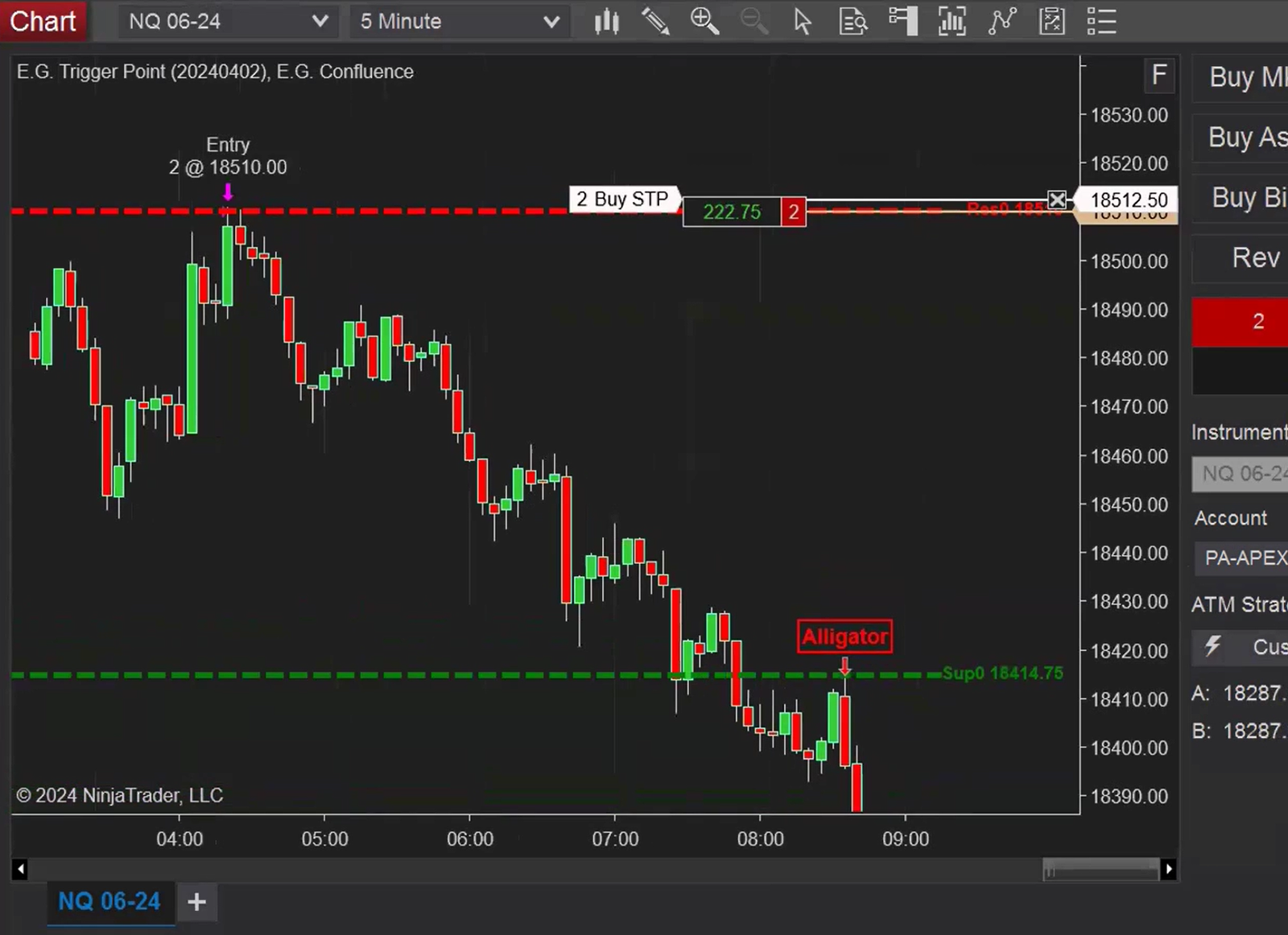The image size is (1288, 935).
Task: Select the cursor pointer tool
Action: (x=802, y=22)
